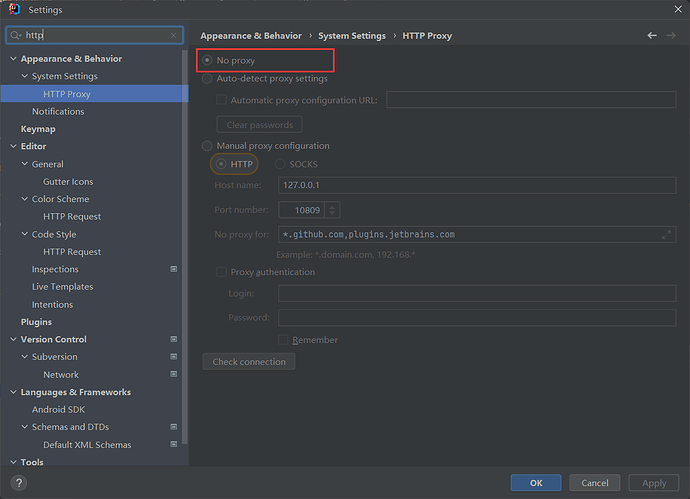Image resolution: width=690 pixels, height=499 pixels.
Task: Collapse the Version Control node
Action: point(13,339)
